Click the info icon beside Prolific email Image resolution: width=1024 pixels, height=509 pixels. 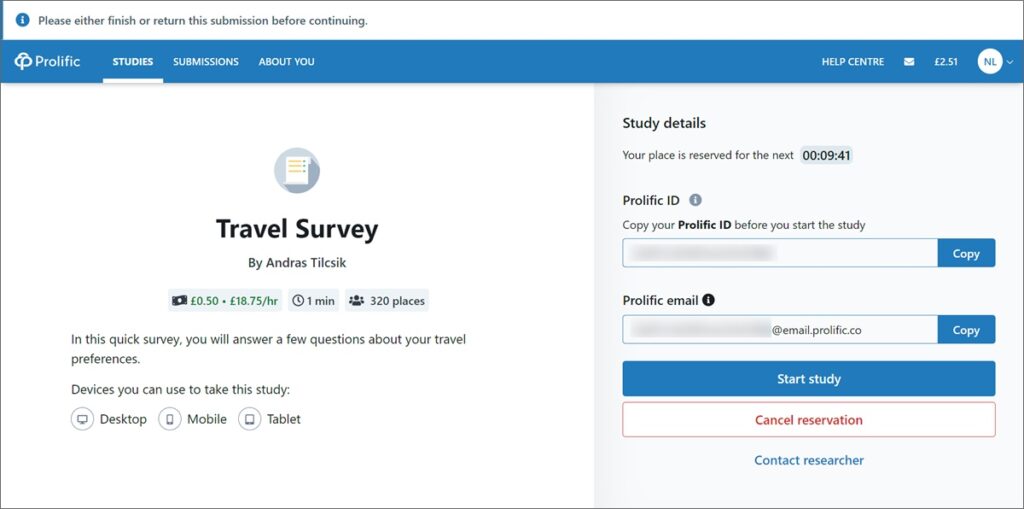[x=708, y=301]
